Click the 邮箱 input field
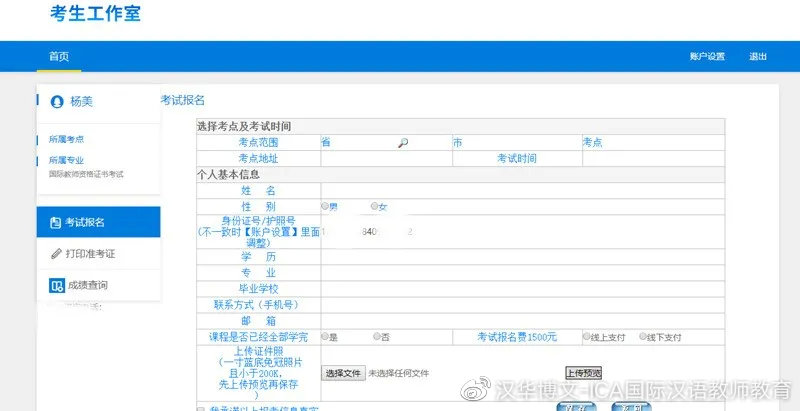The image size is (800, 411). coord(522,321)
